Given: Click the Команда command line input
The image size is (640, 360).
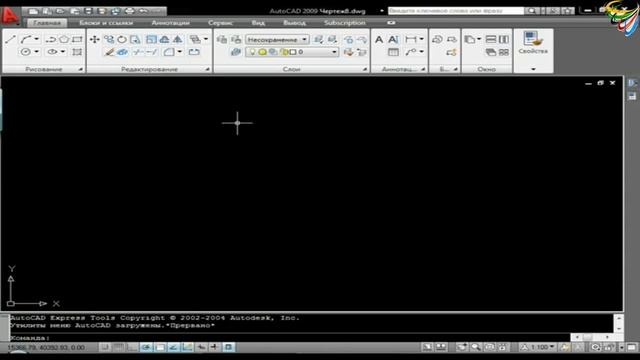Looking at the screenshot, I should point(289,338).
